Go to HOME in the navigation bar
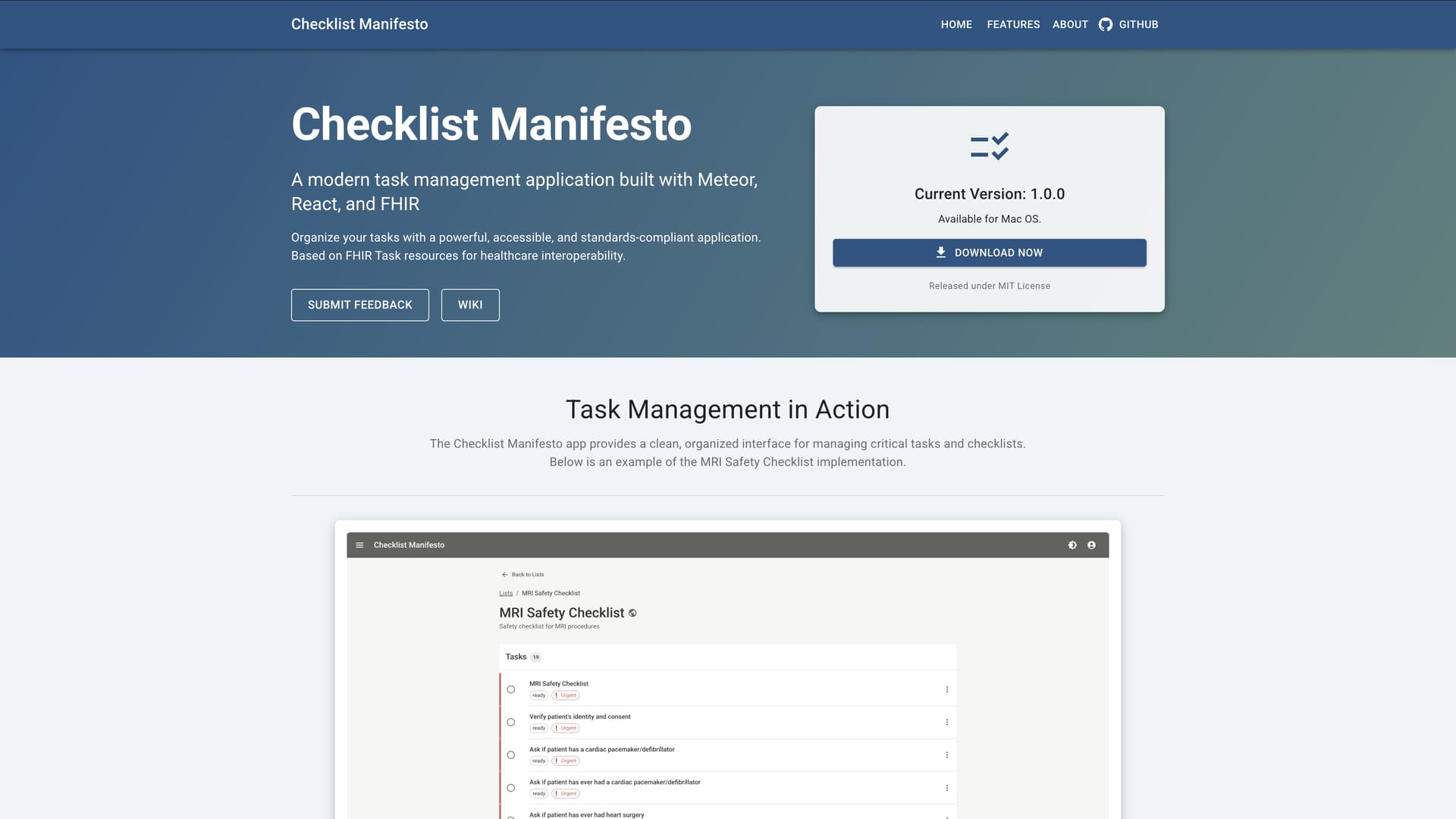The height and width of the screenshot is (819, 1456). pyautogui.click(x=956, y=24)
